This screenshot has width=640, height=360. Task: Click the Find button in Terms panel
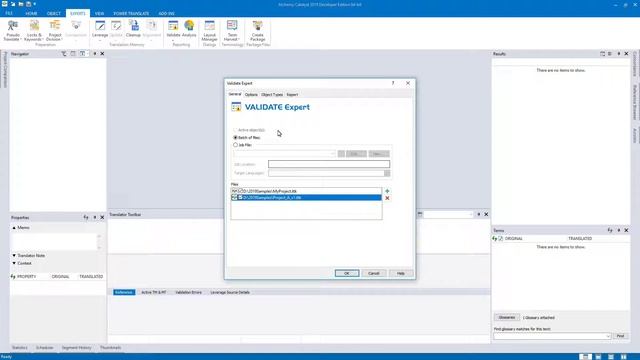coord(620,336)
